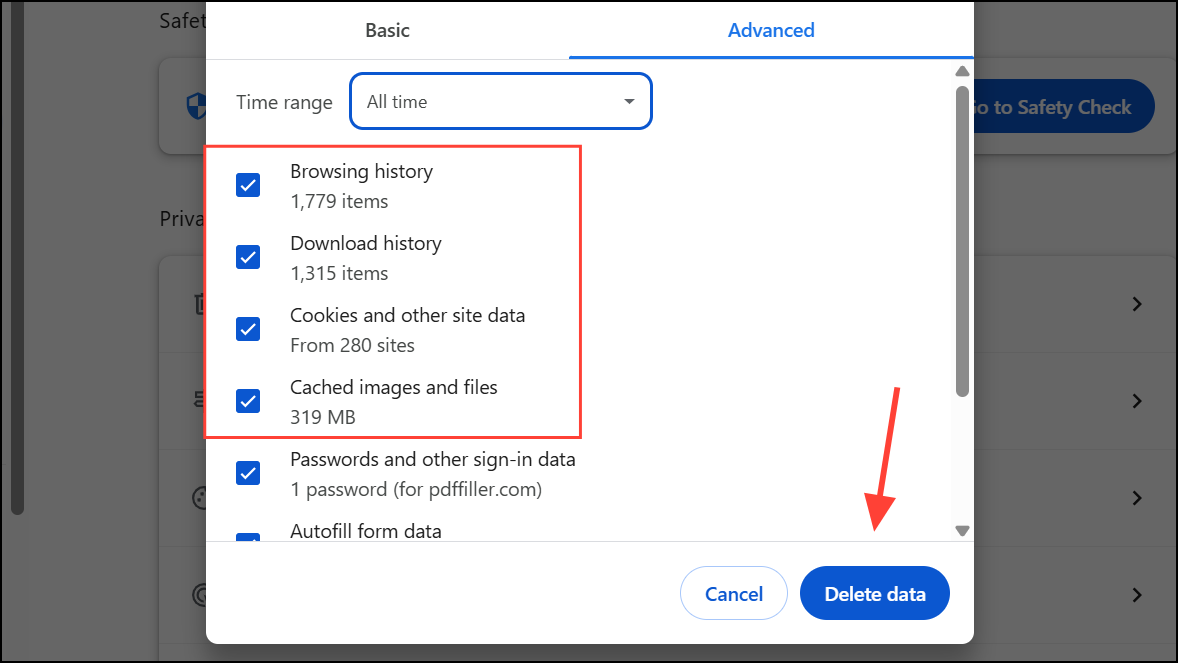Open the Time range dropdown
1178x663 pixels.
pyautogui.click(x=500, y=101)
